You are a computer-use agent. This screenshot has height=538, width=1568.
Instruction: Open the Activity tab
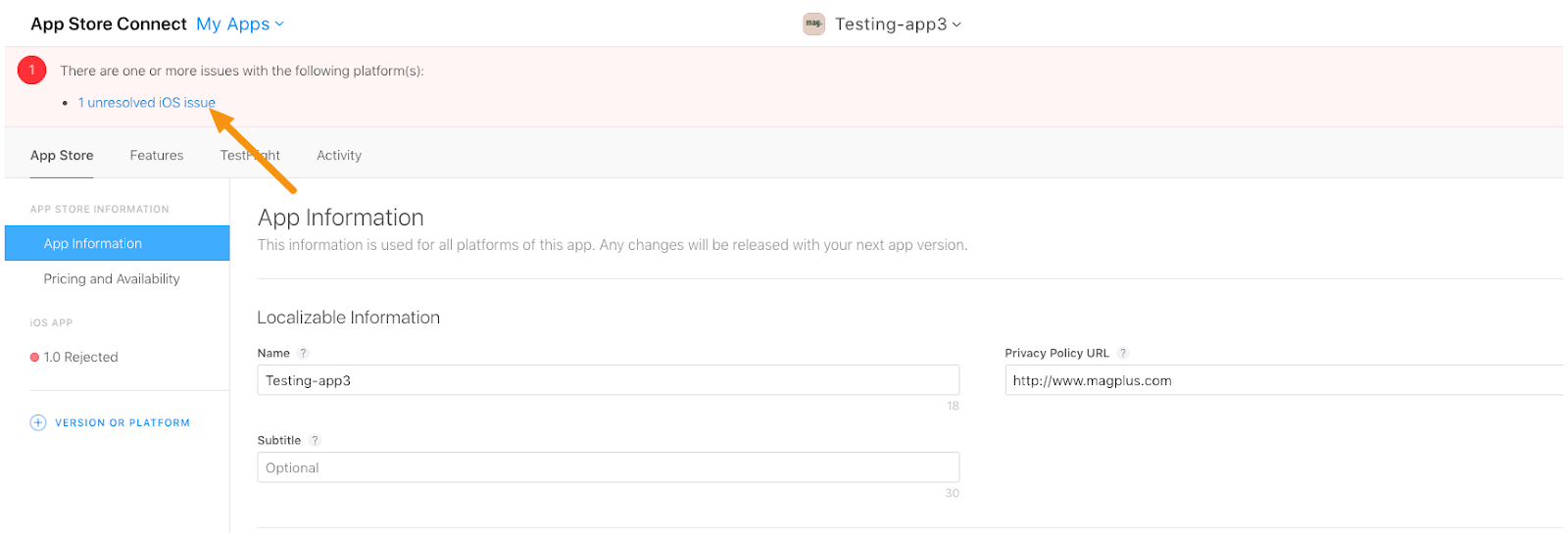[339, 155]
